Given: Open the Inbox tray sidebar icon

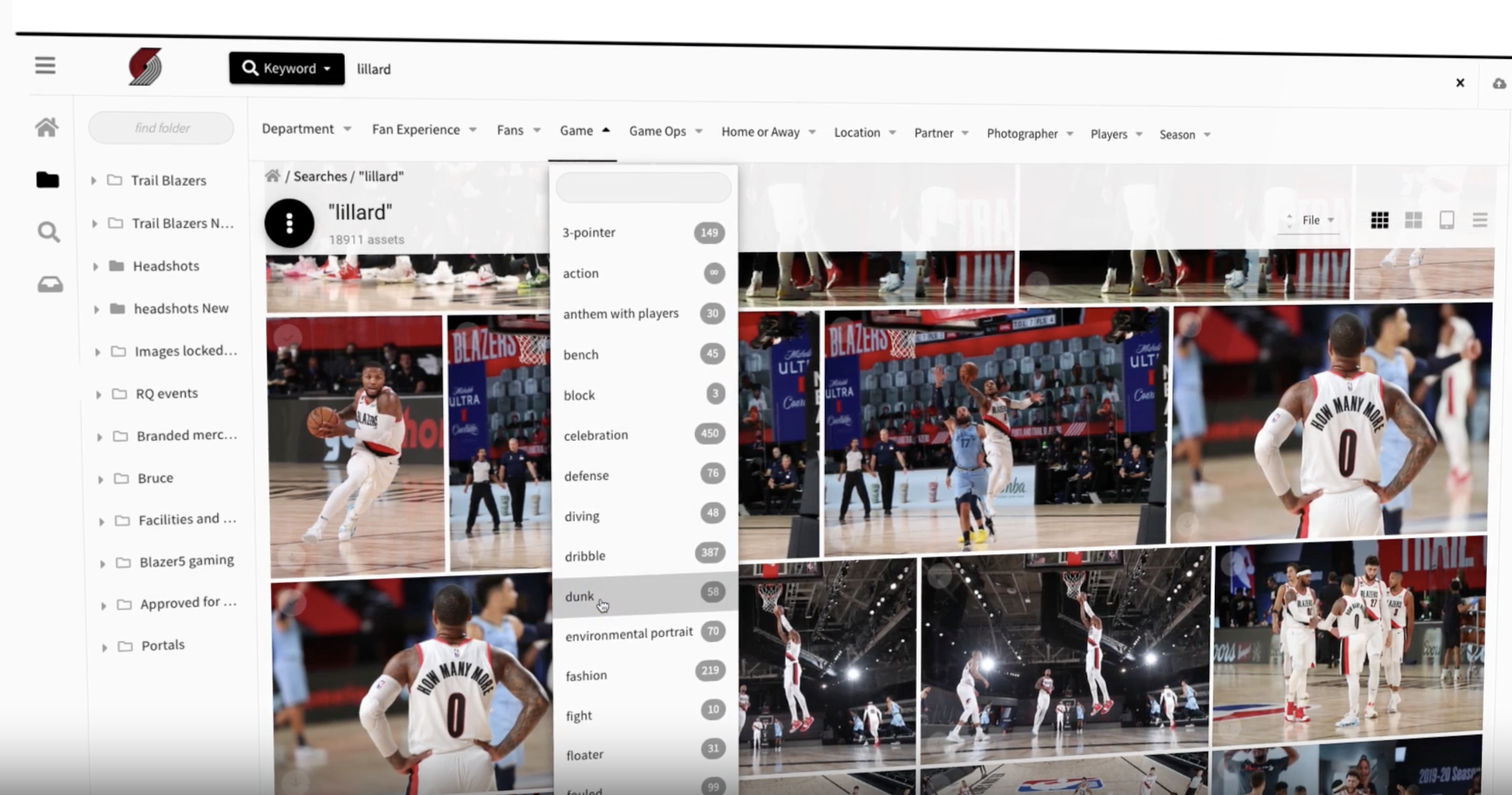Looking at the screenshot, I should 51,285.
